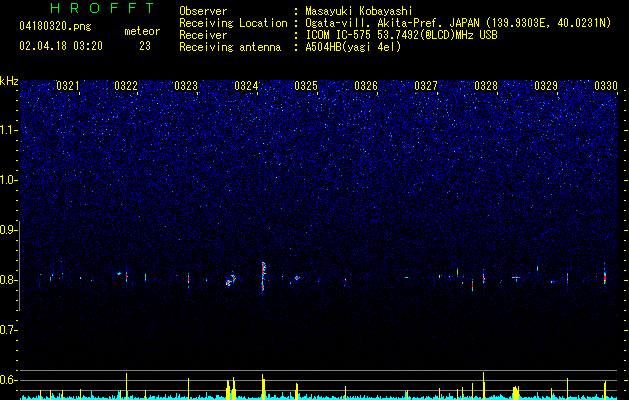Screen dimensions: 629x400
Task: Click the meteor echo at 0330
Action: (605, 277)
